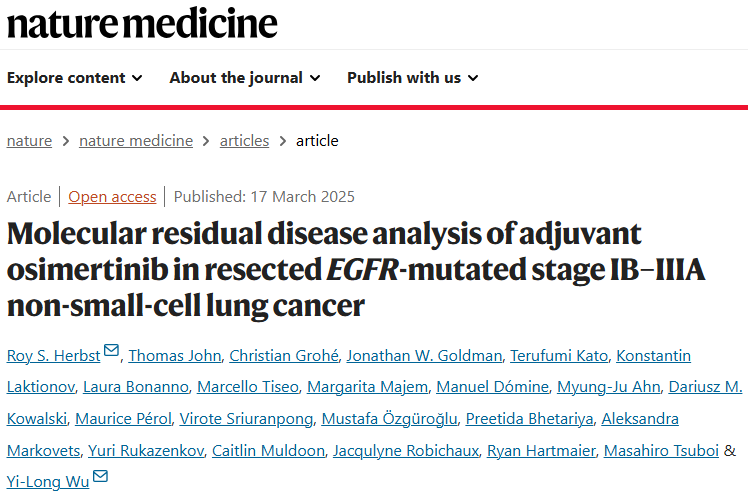The width and height of the screenshot is (748, 497).
Task: Expand the Explore content dropdown
Action: tap(74, 78)
